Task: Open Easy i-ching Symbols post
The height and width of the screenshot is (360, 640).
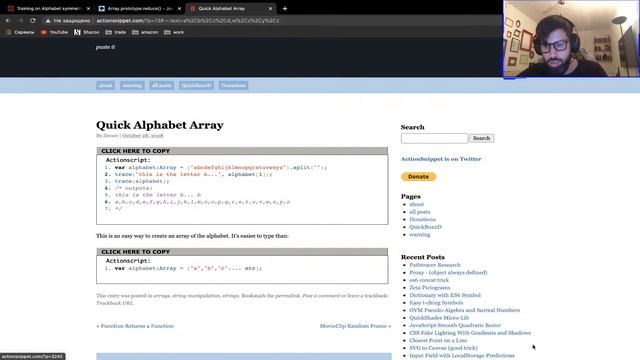Action: click(x=436, y=303)
